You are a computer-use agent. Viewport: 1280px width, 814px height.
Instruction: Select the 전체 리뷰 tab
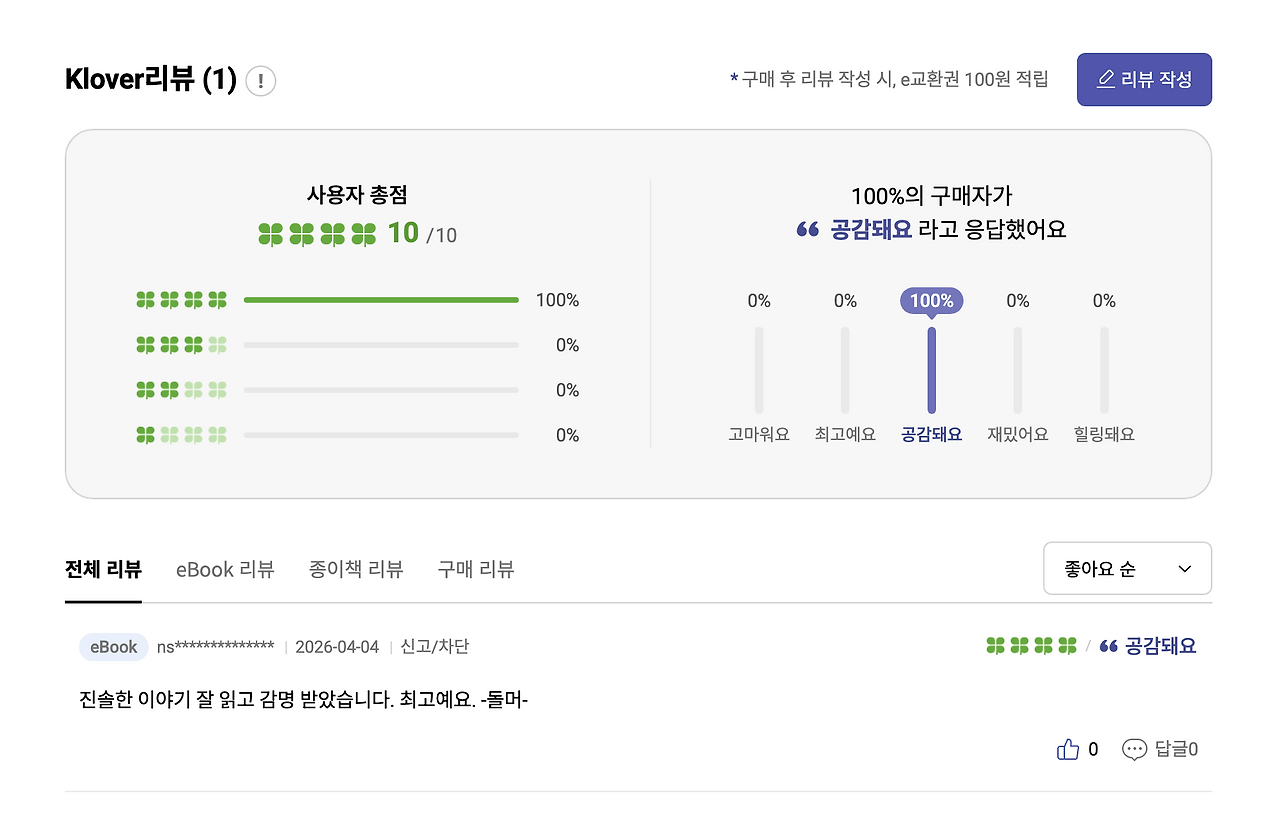(x=103, y=568)
